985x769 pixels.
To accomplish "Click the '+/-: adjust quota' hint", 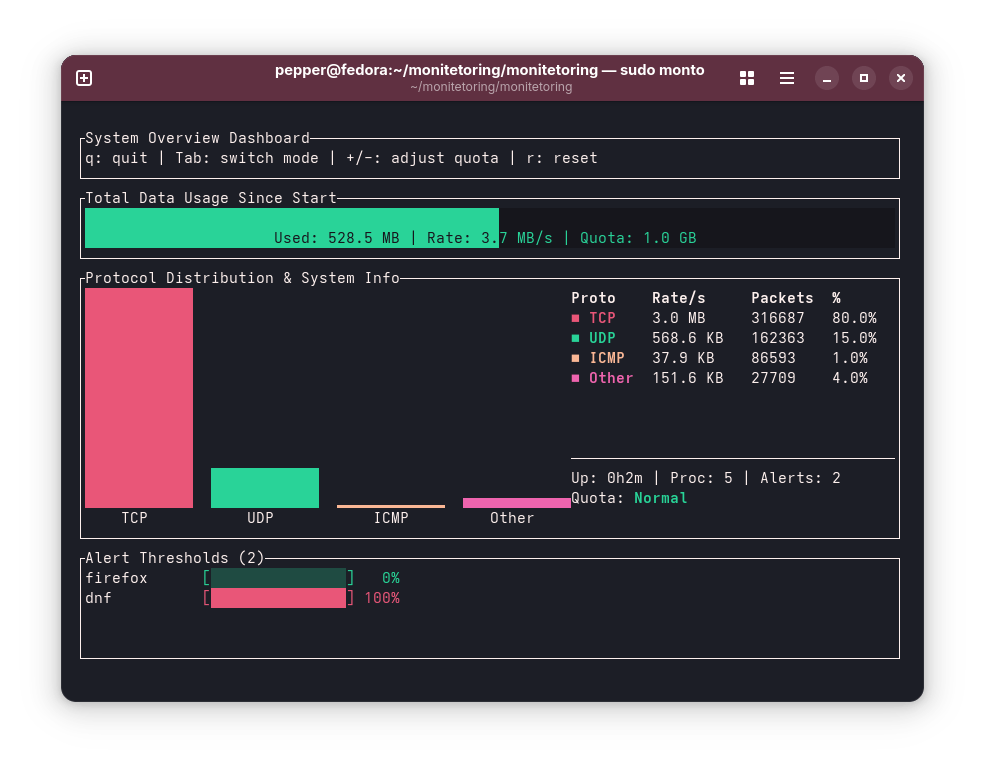I will pos(422,158).
